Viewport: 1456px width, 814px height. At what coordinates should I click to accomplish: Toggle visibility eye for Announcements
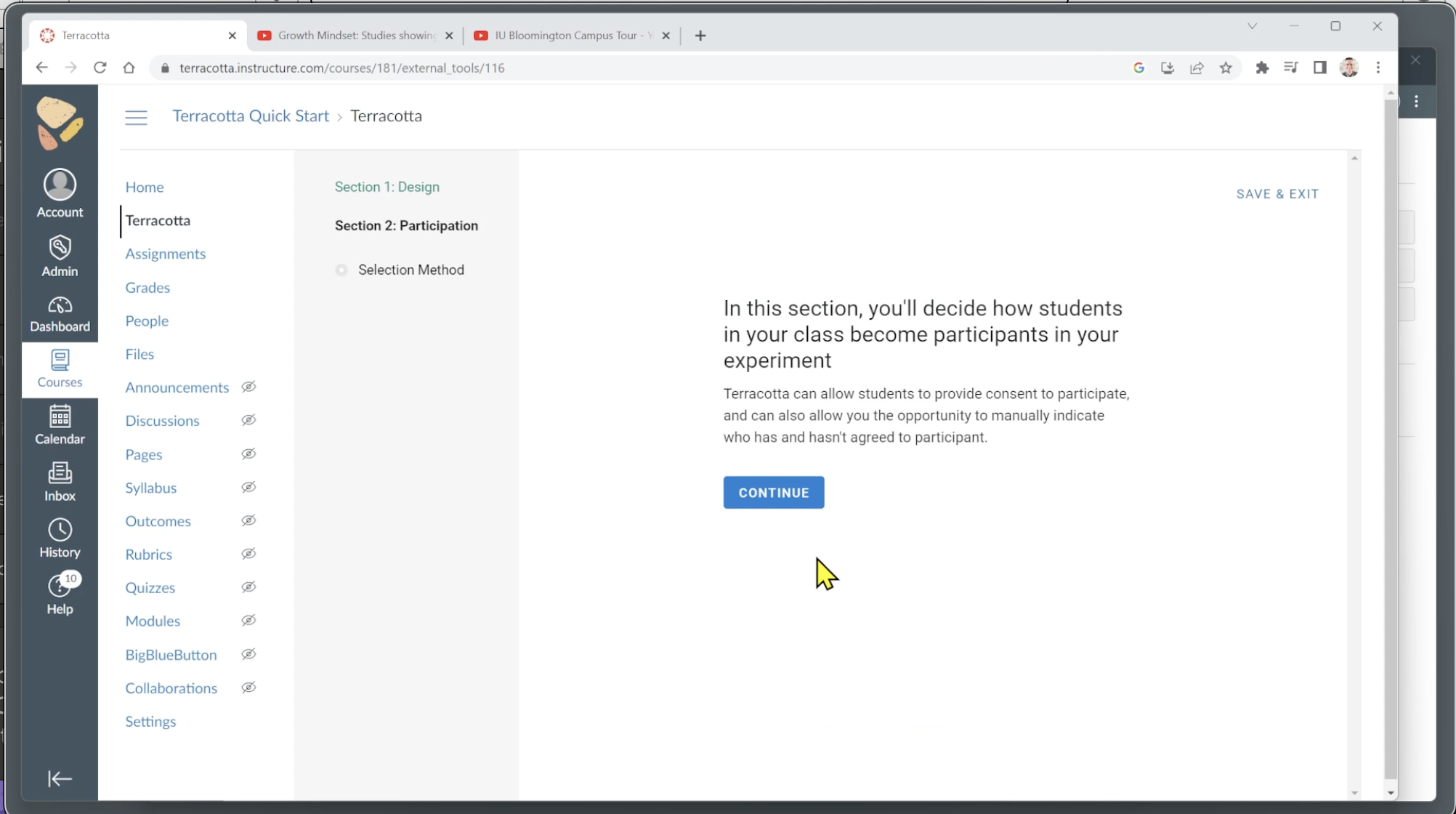pos(248,387)
